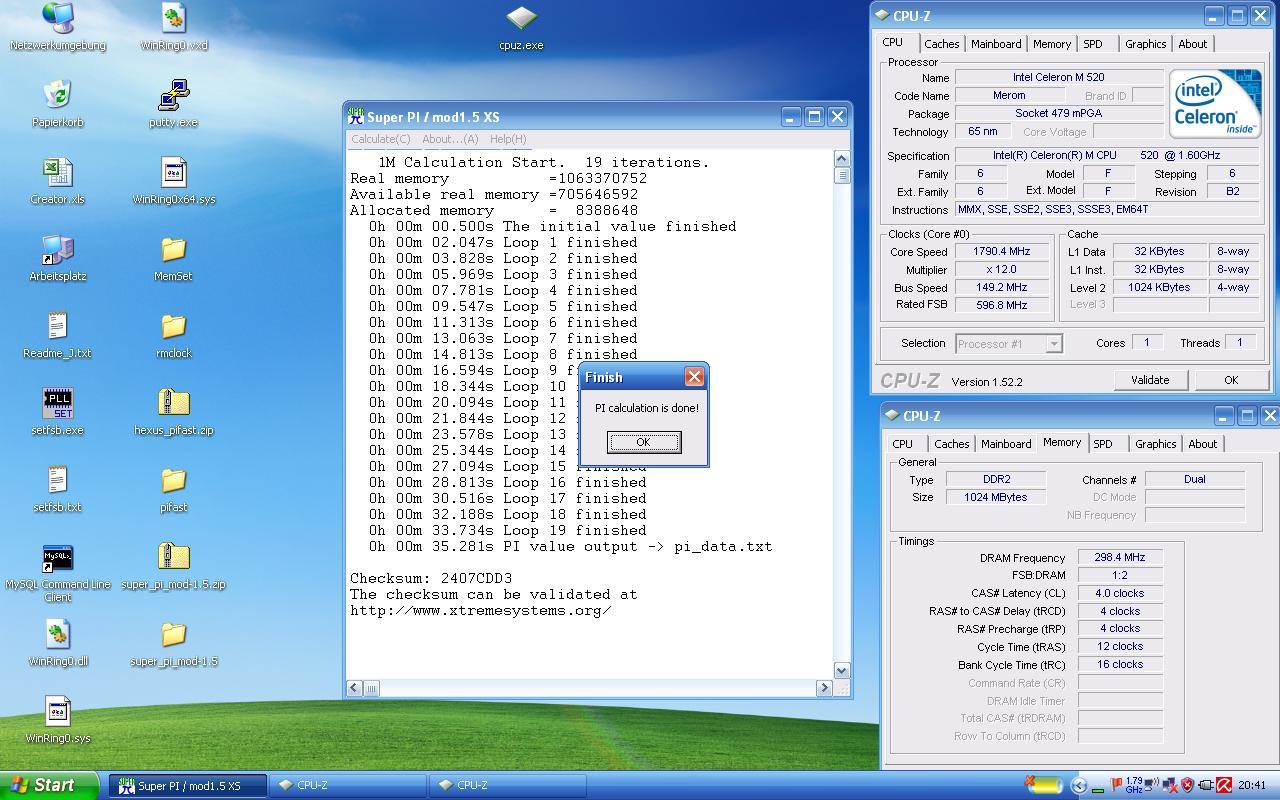This screenshot has width=1280, height=800.
Task: Close the Finish dialog with its X
Action: (x=694, y=377)
